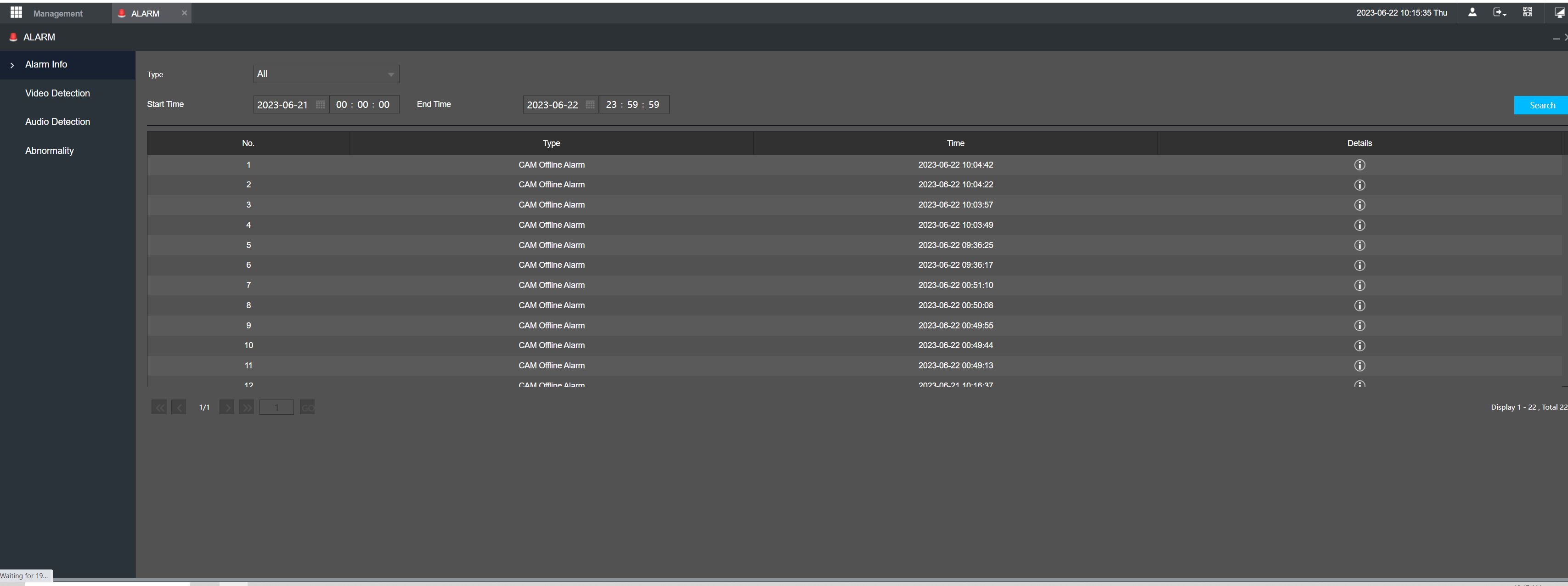This screenshot has height=586, width=1568.
Task: Open the apps grid menu icon
Action: (x=17, y=13)
